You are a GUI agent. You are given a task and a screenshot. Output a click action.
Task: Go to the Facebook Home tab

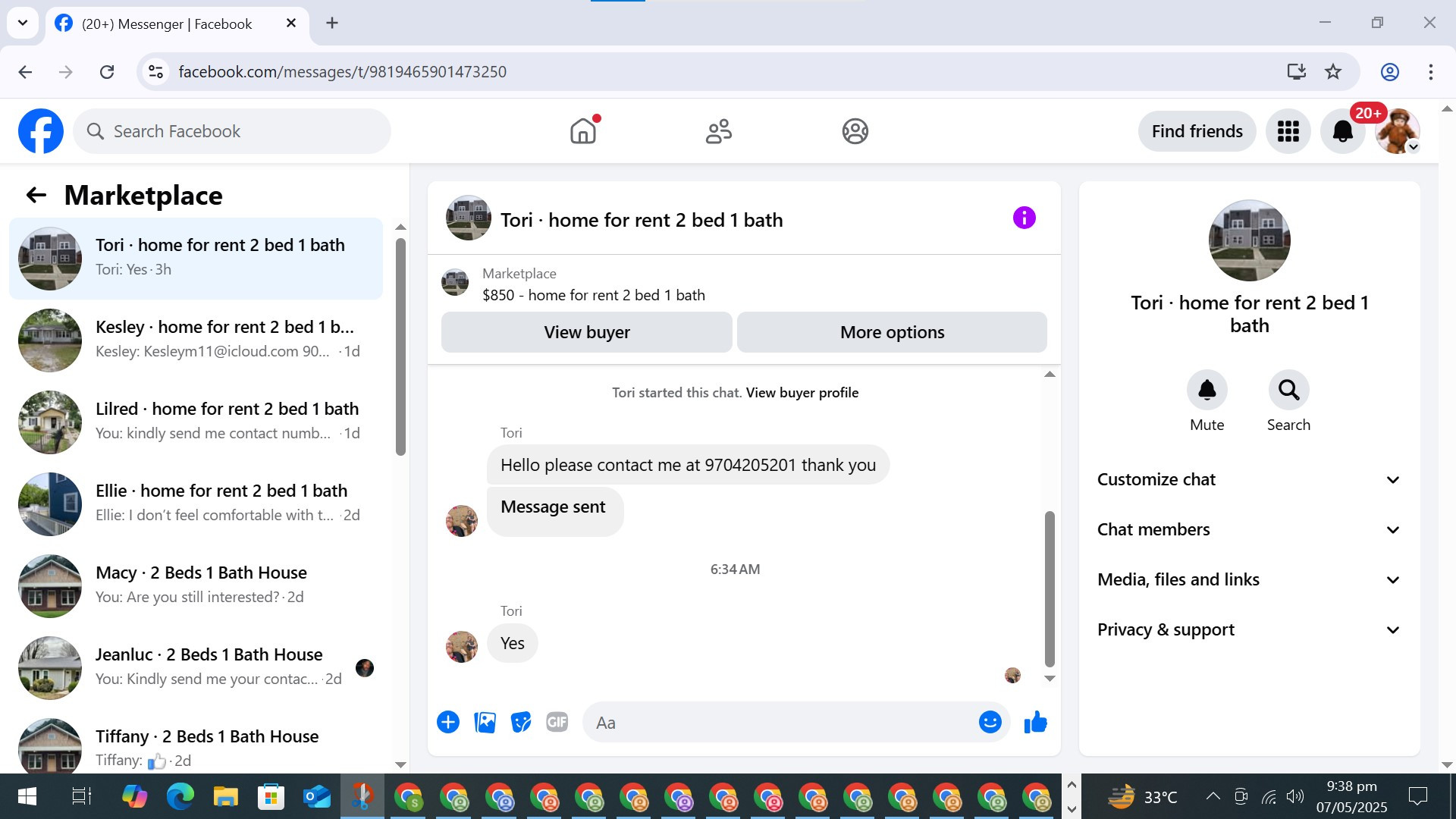click(582, 131)
